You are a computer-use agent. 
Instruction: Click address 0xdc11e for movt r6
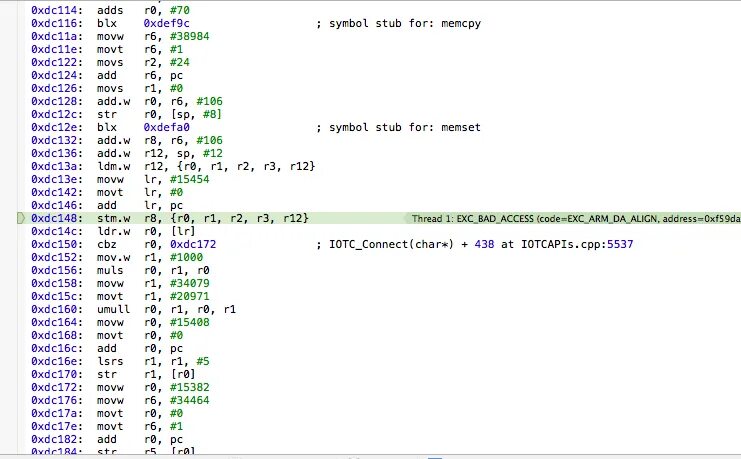point(57,49)
